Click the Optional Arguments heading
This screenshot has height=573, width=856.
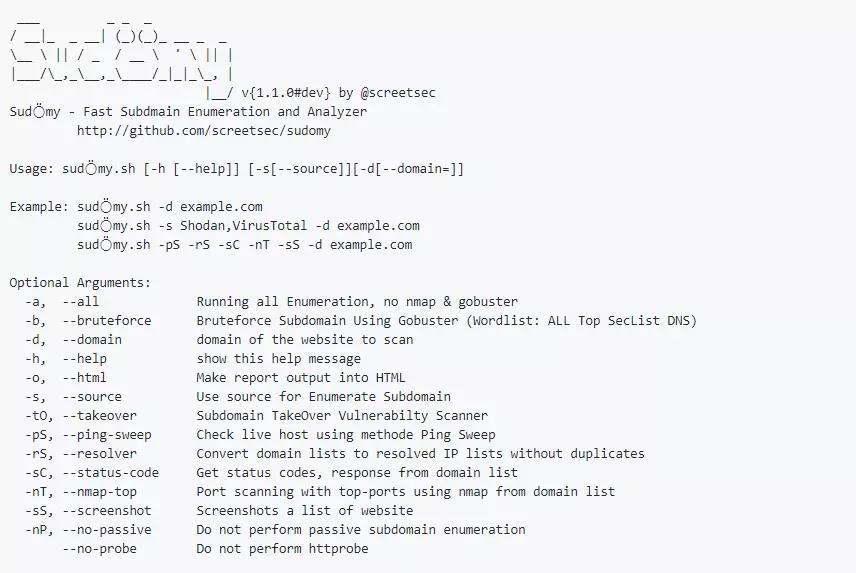pyautogui.click(x=80, y=283)
